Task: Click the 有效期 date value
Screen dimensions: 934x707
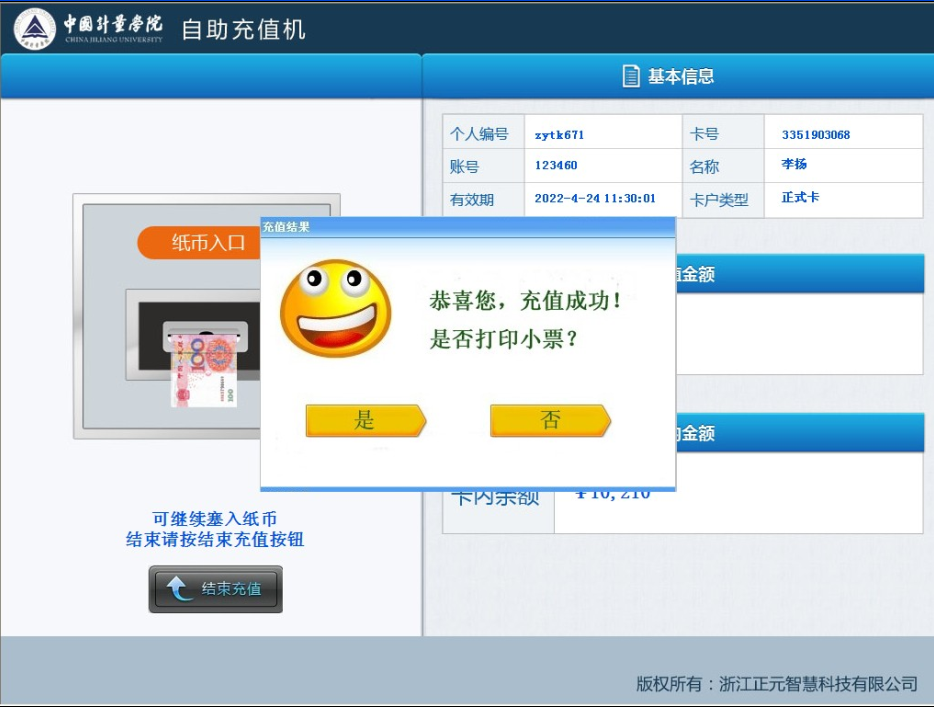Action: pos(595,199)
